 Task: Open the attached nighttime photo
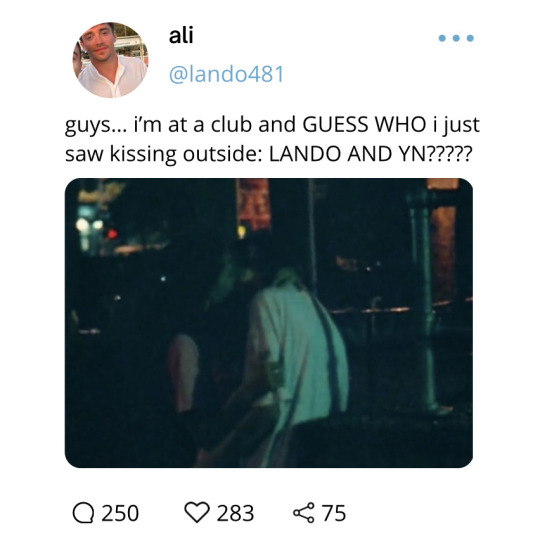coord(269,323)
